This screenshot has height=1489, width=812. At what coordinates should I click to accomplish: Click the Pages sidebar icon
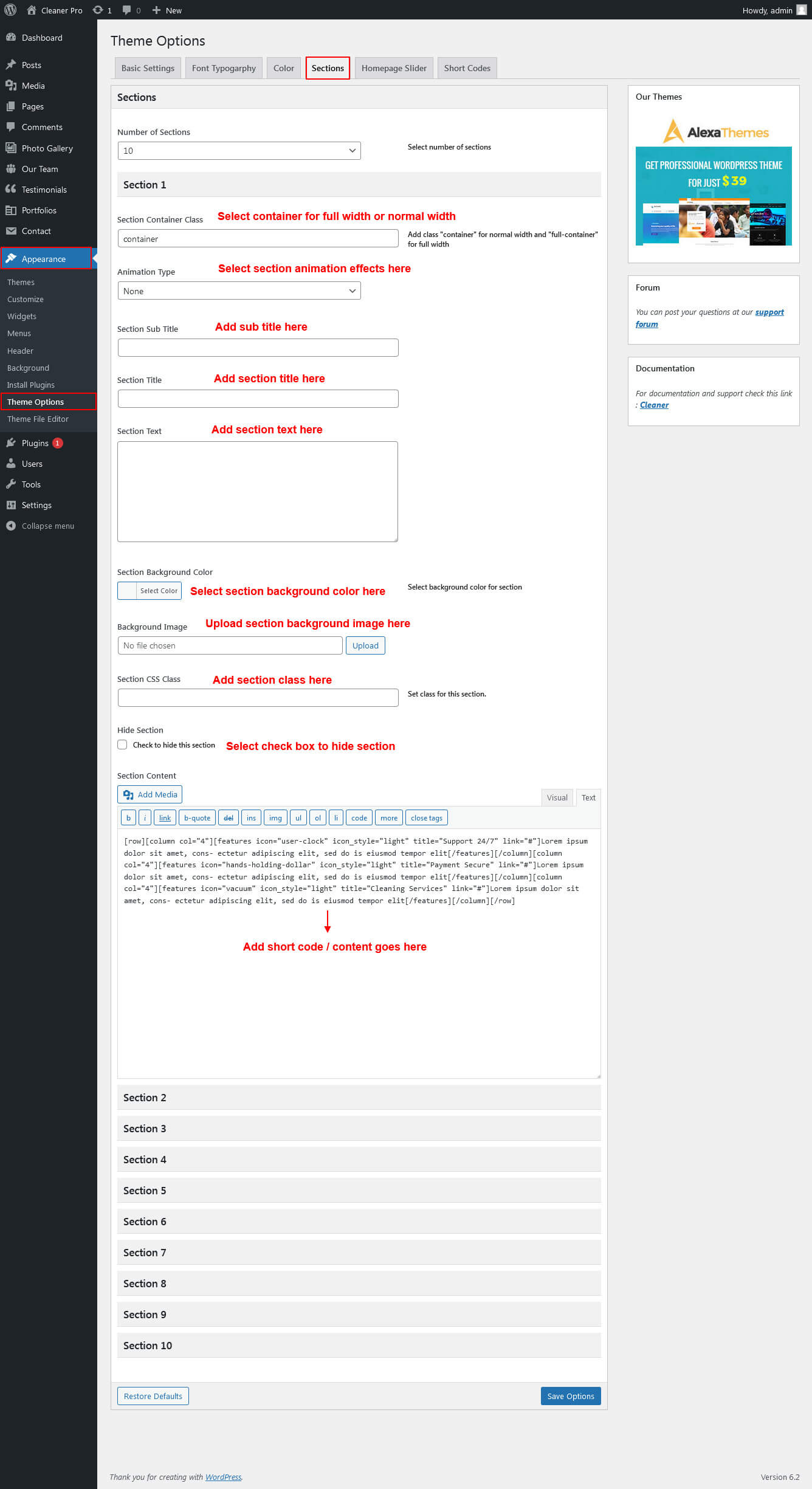(11, 106)
